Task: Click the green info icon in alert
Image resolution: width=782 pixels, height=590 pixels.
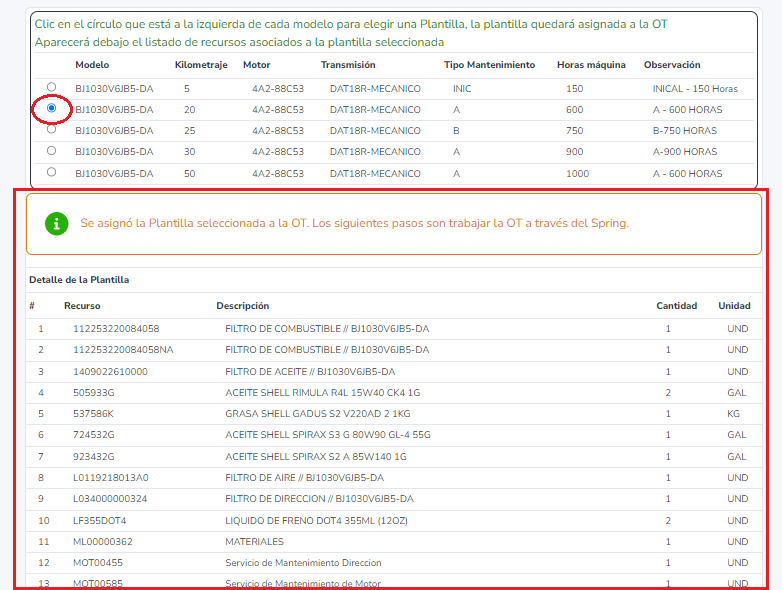Action: click(56, 223)
